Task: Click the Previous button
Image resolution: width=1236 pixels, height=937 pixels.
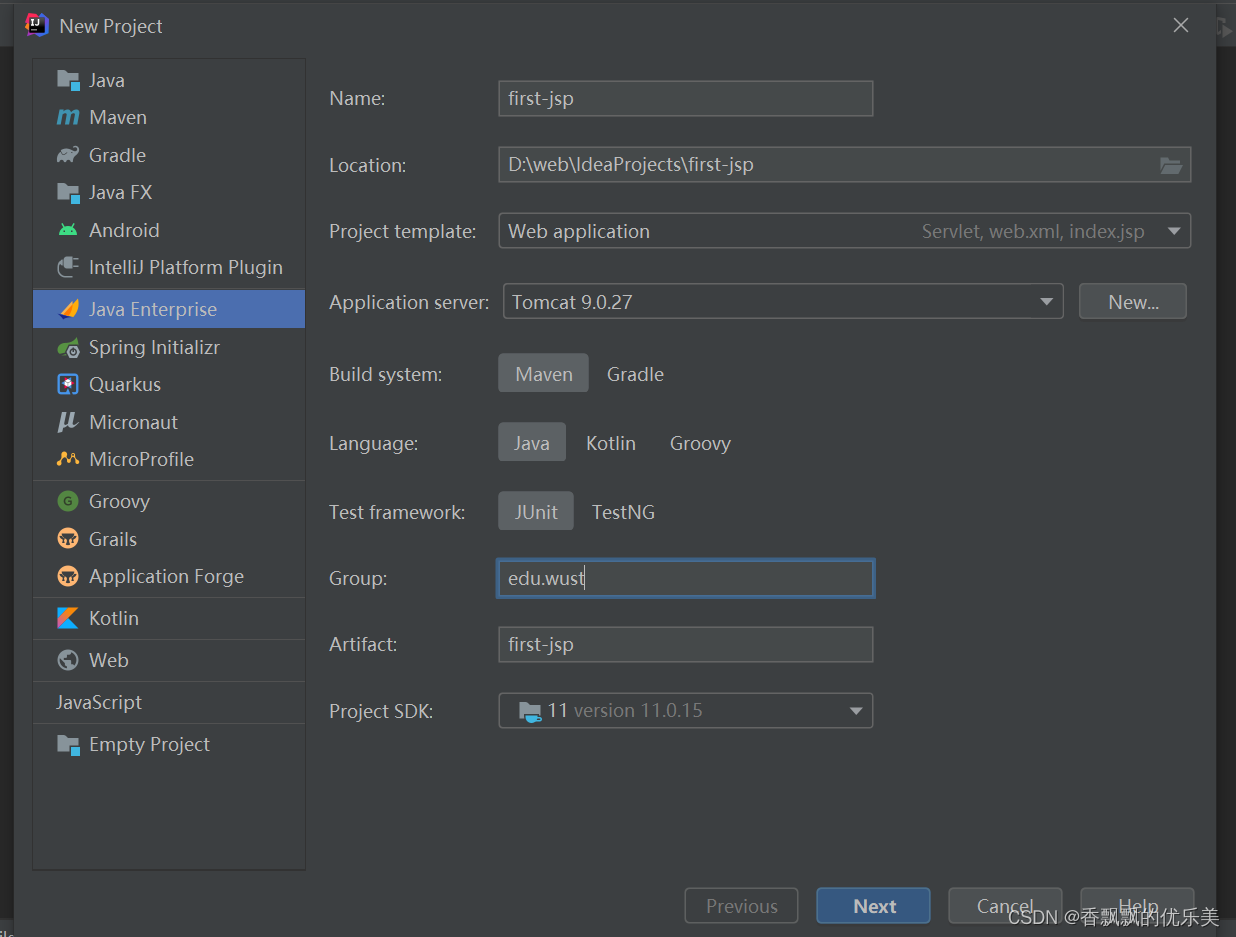Action: pyautogui.click(x=742, y=906)
